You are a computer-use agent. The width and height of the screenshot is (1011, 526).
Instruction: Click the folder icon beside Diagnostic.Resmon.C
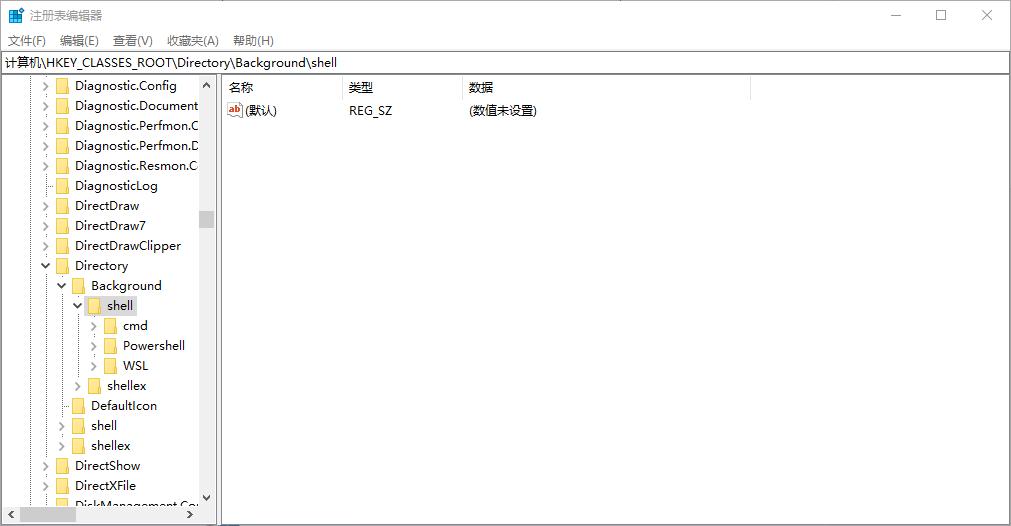coord(63,166)
